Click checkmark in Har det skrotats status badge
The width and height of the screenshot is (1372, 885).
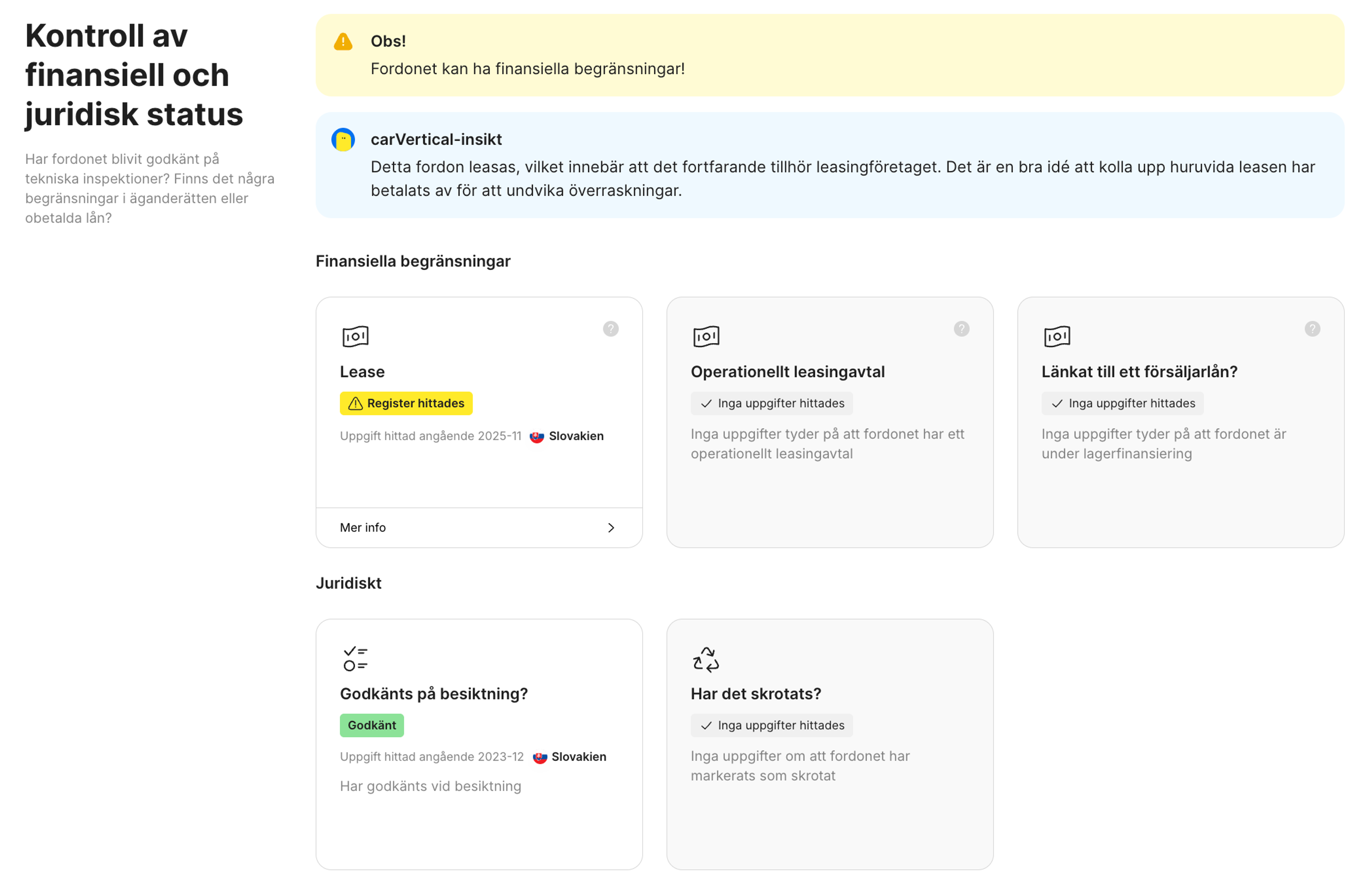pyautogui.click(x=706, y=726)
